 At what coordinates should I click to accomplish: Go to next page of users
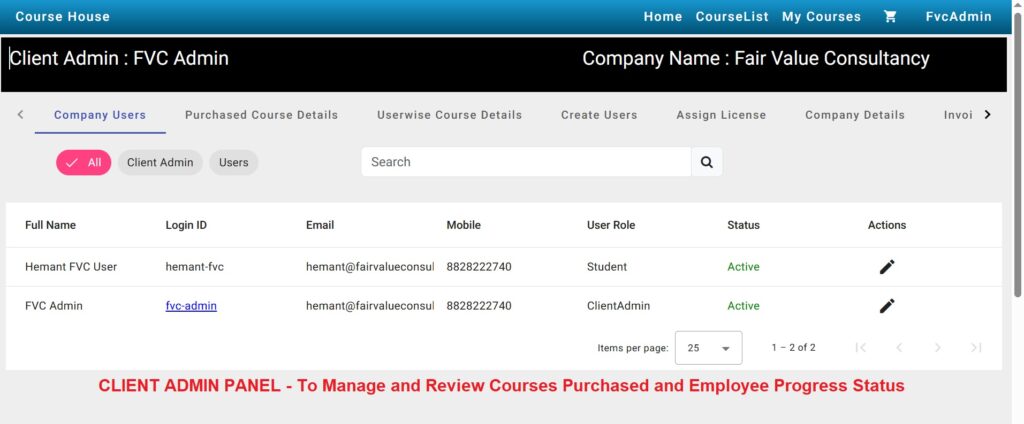pyautogui.click(x=937, y=348)
